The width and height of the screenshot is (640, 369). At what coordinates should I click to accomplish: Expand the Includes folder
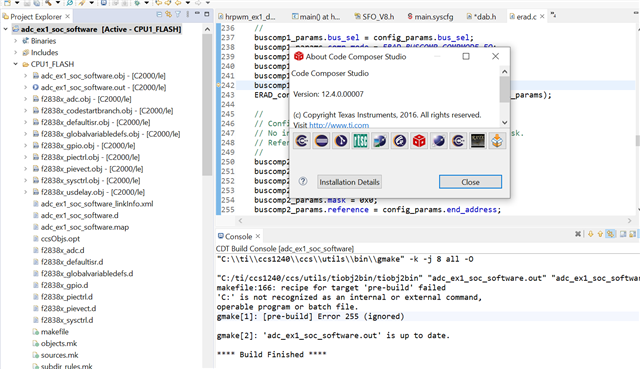(16, 52)
